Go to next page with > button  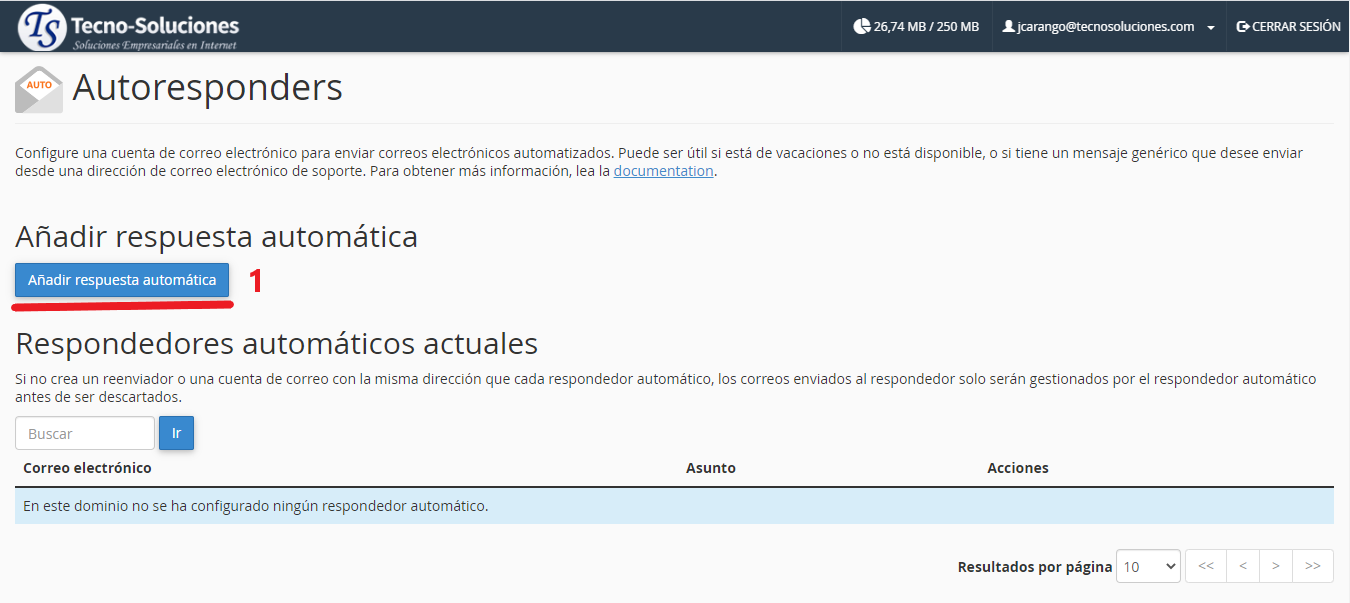(x=1275, y=566)
